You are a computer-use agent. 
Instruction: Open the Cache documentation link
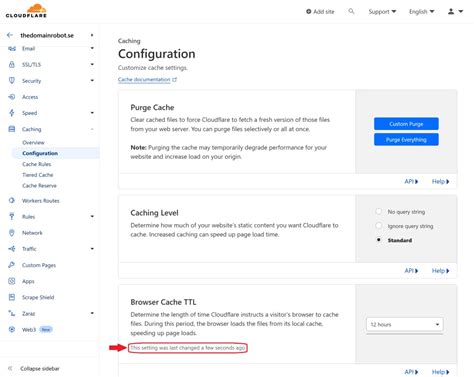144,79
